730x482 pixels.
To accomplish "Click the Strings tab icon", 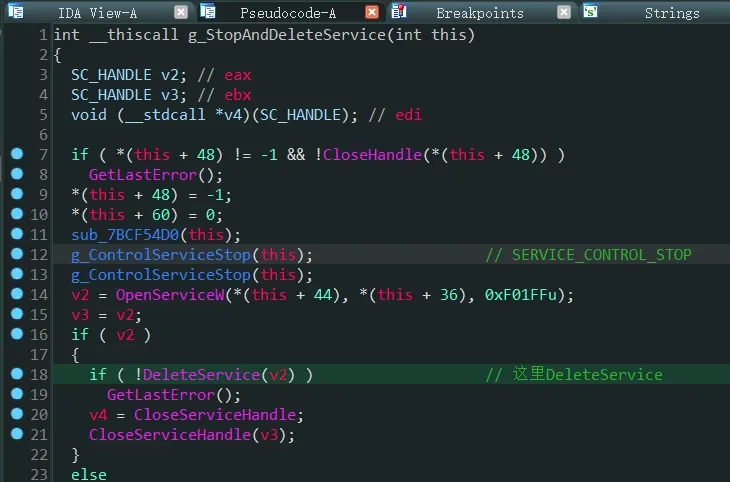I will pos(590,11).
